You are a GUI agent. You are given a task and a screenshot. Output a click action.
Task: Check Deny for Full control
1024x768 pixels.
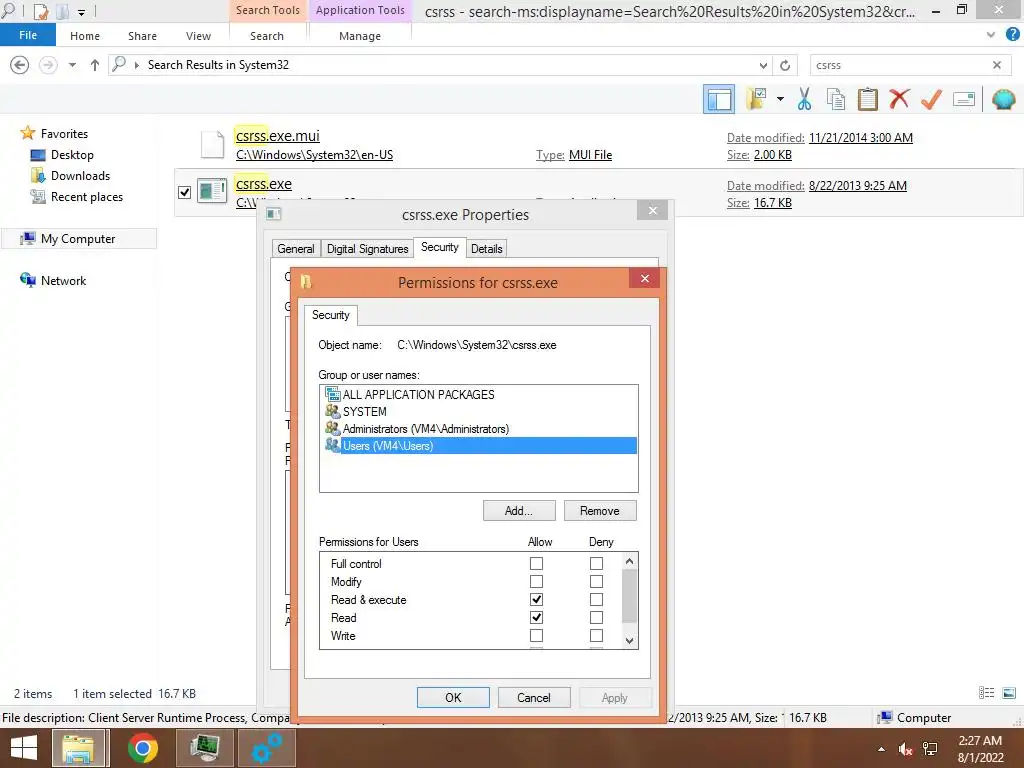[596, 563]
